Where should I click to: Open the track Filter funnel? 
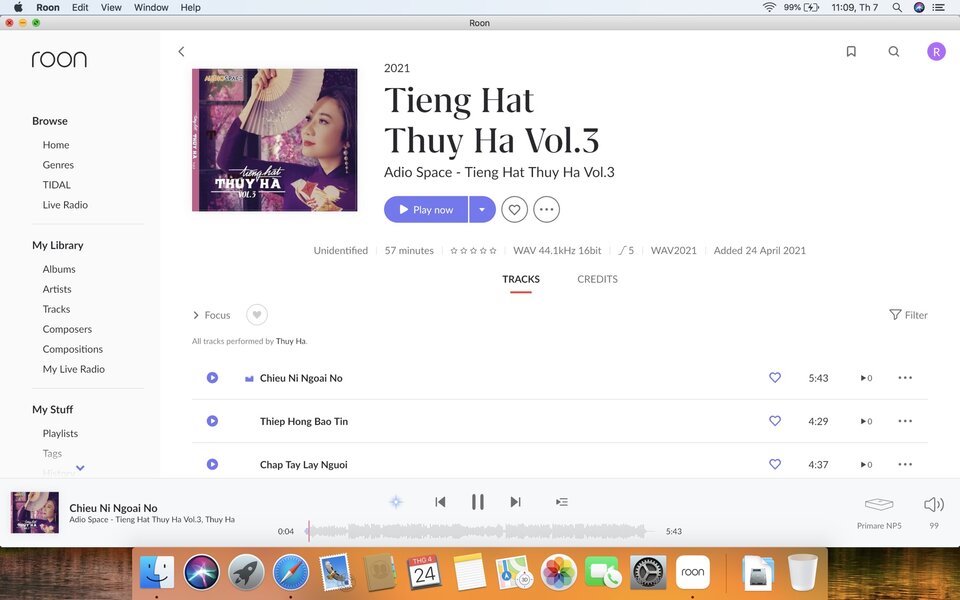coord(909,315)
